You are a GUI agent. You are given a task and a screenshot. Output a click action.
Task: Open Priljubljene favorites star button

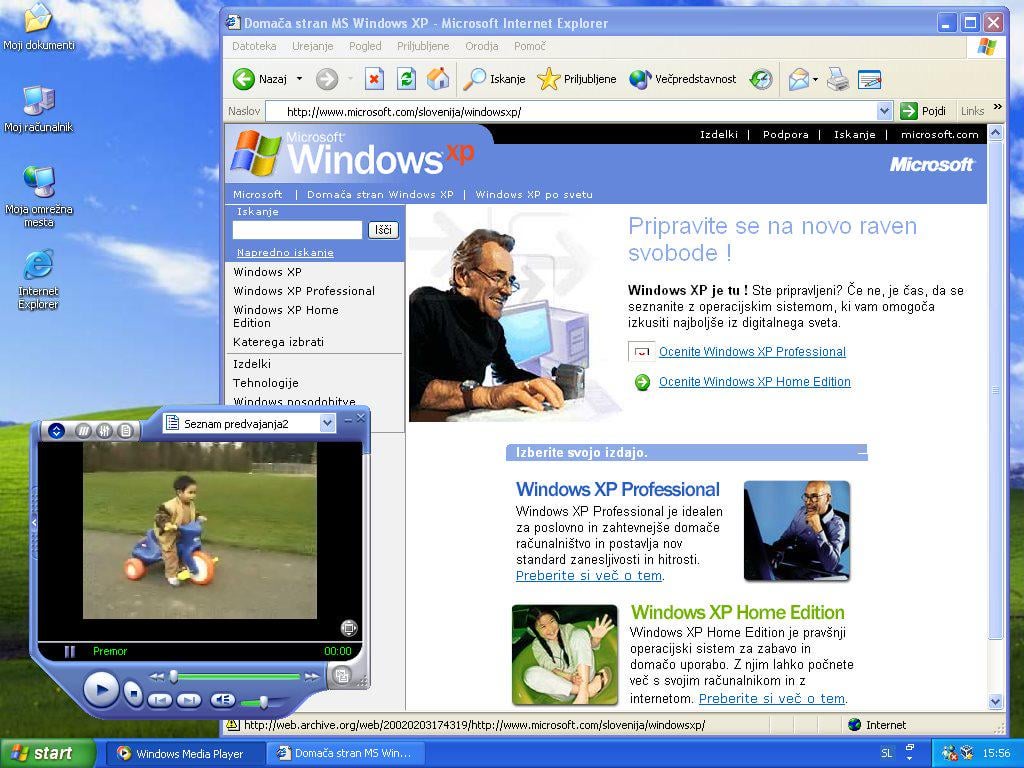point(577,79)
